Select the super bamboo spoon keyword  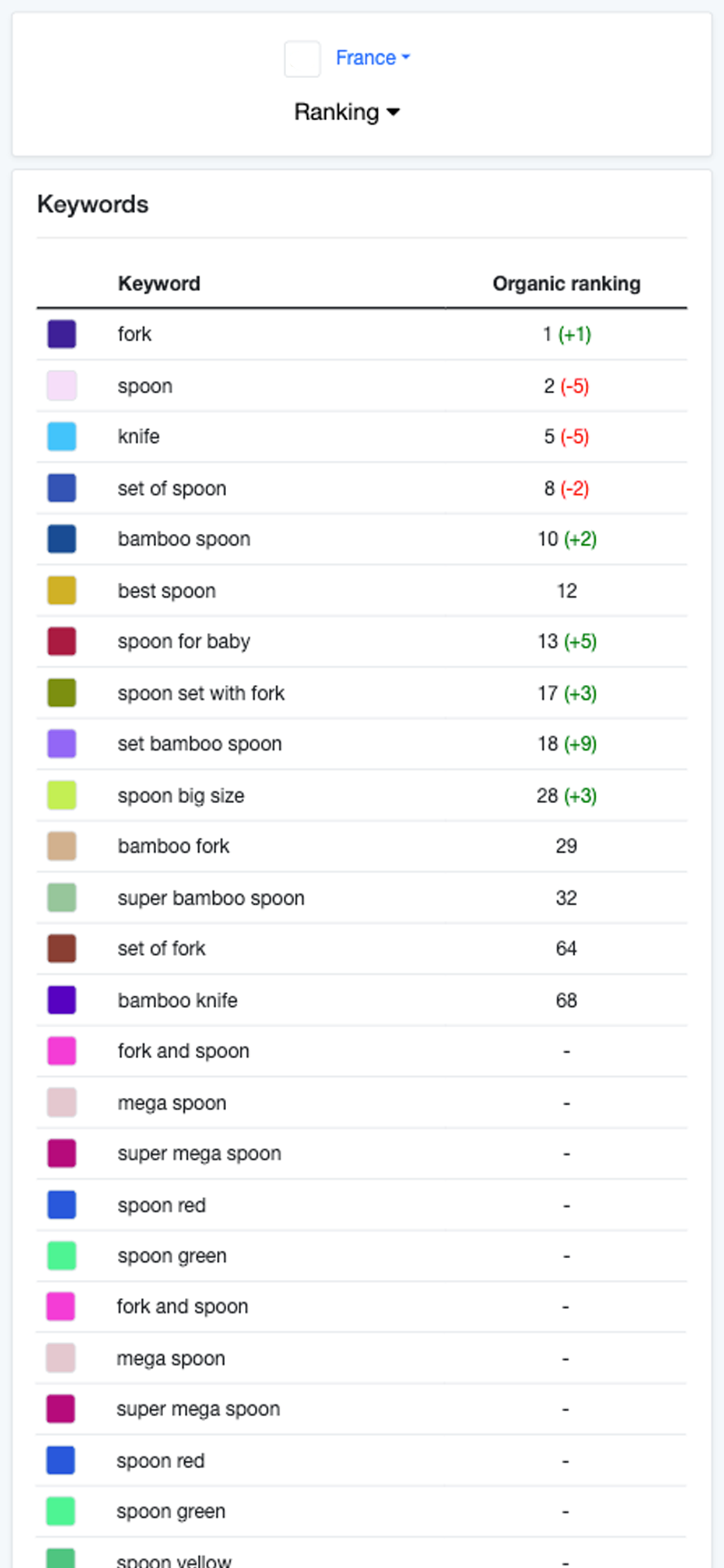(x=211, y=898)
